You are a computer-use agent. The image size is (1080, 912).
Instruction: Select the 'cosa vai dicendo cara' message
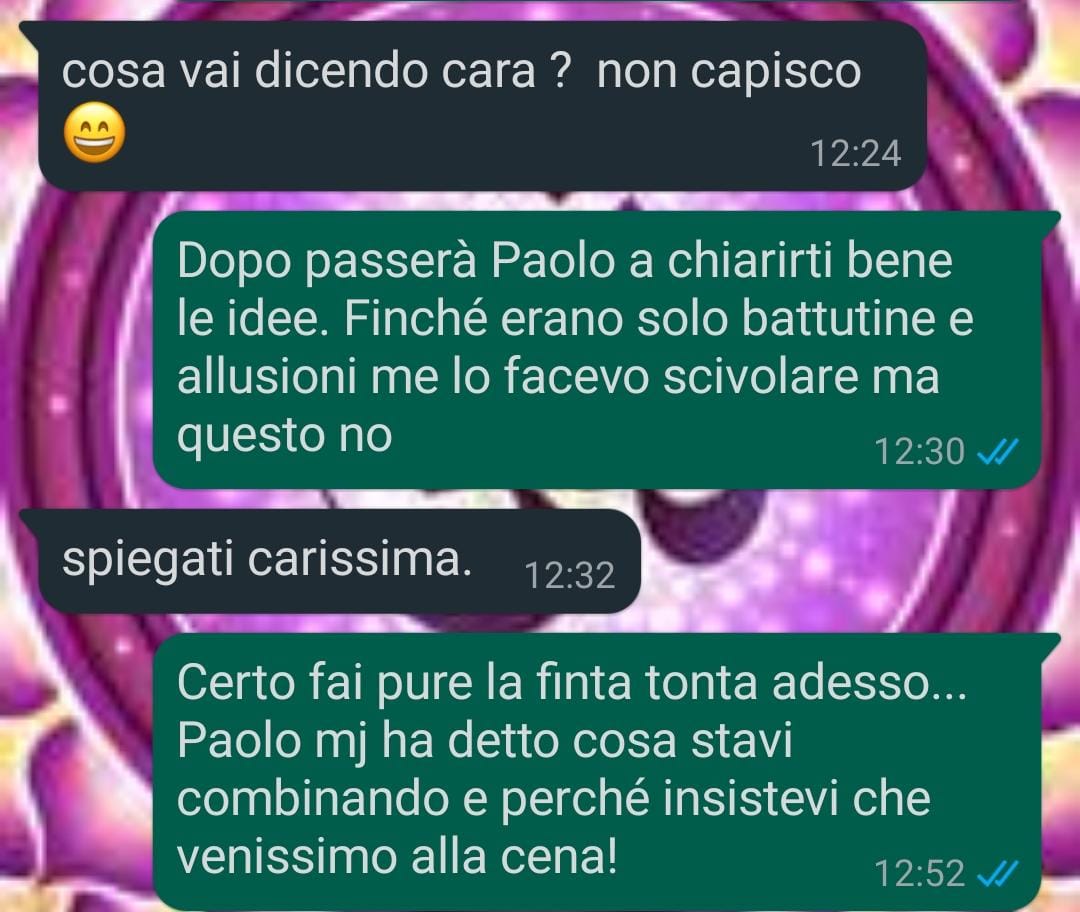[x=481, y=105]
